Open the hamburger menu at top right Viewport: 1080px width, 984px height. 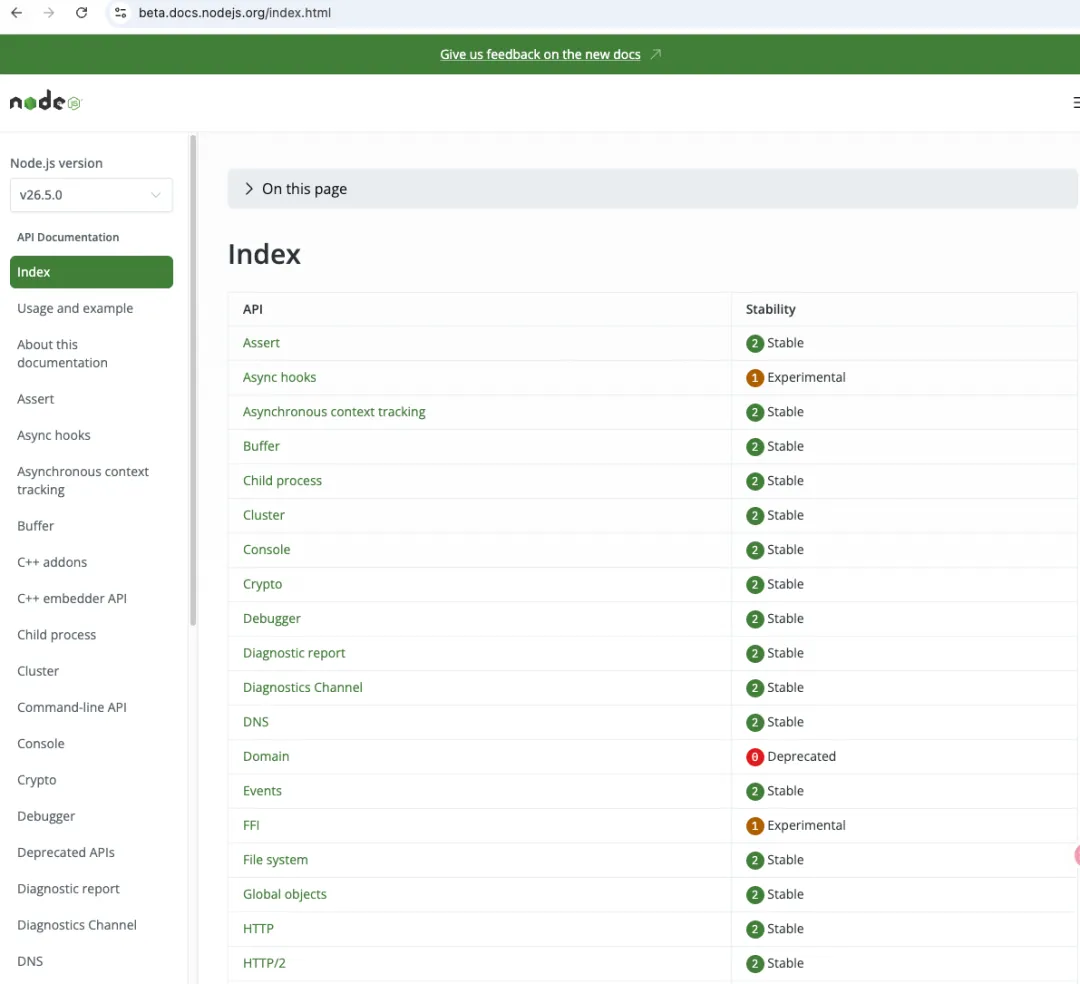[1075, 102]
